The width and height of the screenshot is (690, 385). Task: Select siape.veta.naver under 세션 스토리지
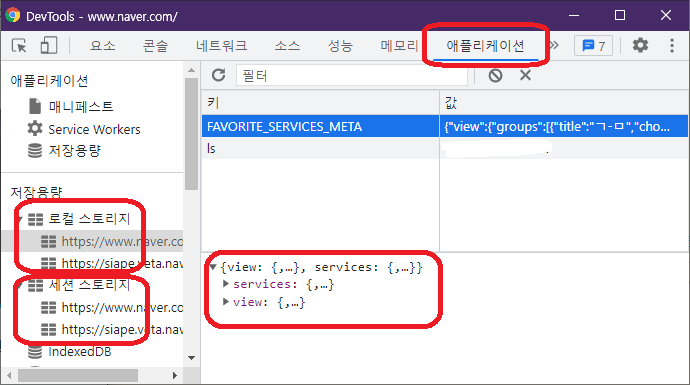pyautogui.click(x=122, y=329)
